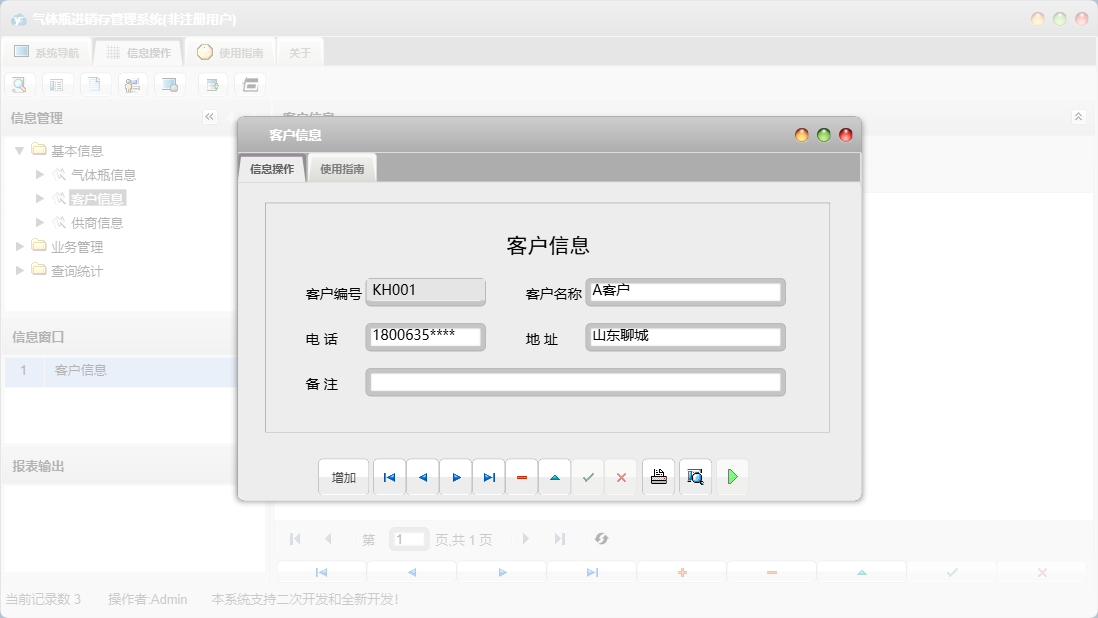1098x618 pixels.
Task: Select the magnifier query icon in the main toolbar
Action: coord(19,84)
